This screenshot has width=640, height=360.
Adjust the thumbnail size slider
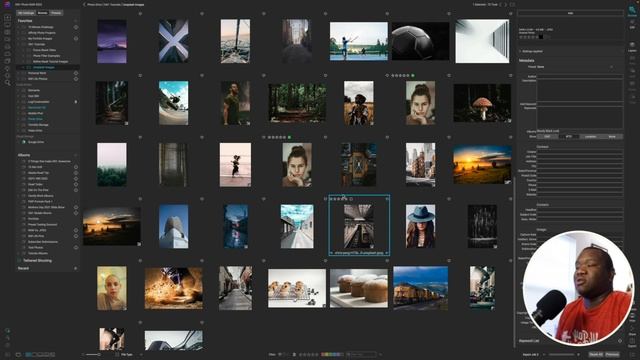pyautogui.click(x=93, y=355)
